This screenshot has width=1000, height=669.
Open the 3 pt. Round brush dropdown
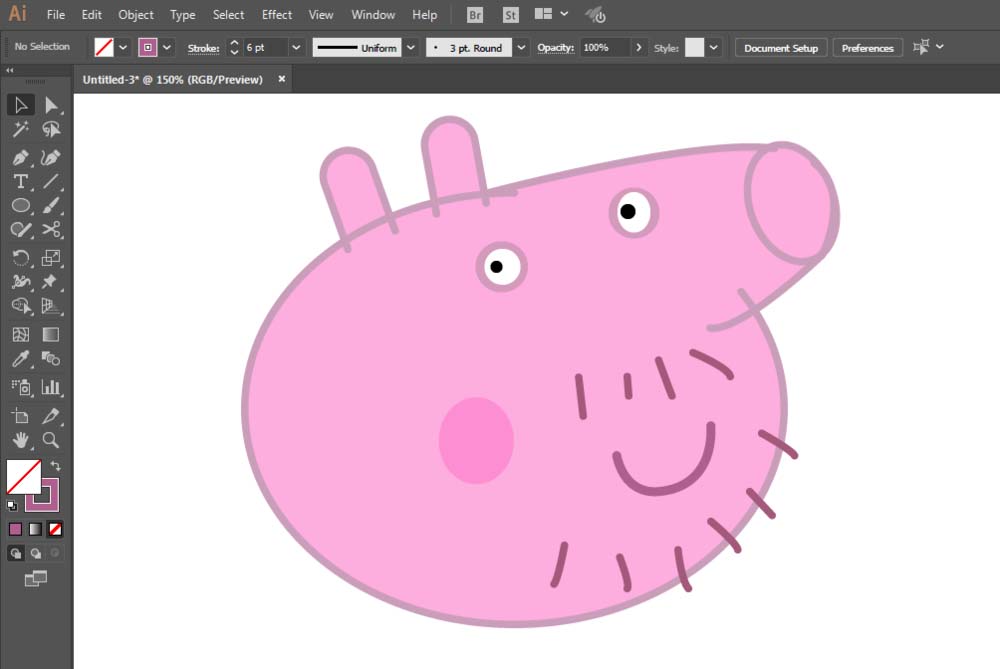point(521,47)
